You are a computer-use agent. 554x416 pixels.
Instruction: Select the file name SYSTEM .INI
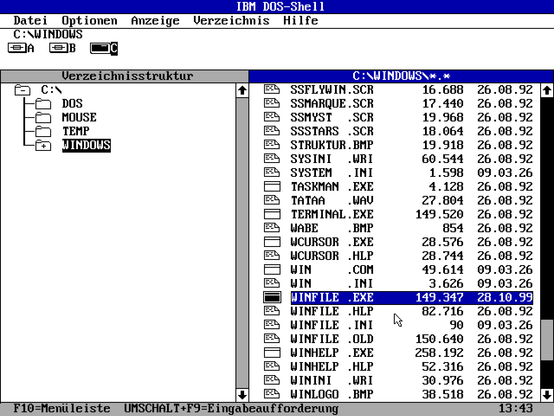tap(332, 172)
